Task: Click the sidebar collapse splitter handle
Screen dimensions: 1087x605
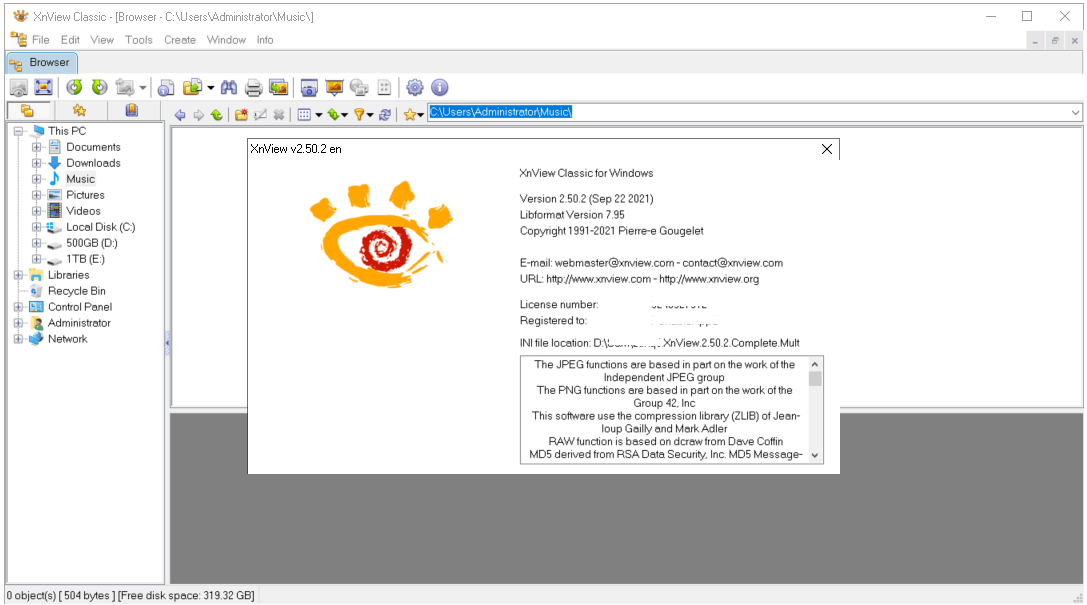Action: [x=167, y=342]
